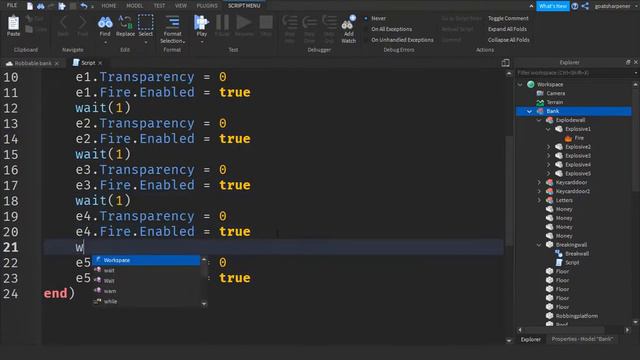Click the binoculars icon in quick access bar
This screenshot has height=360, width=640.
pyautogui.click(x=40, y=6)
